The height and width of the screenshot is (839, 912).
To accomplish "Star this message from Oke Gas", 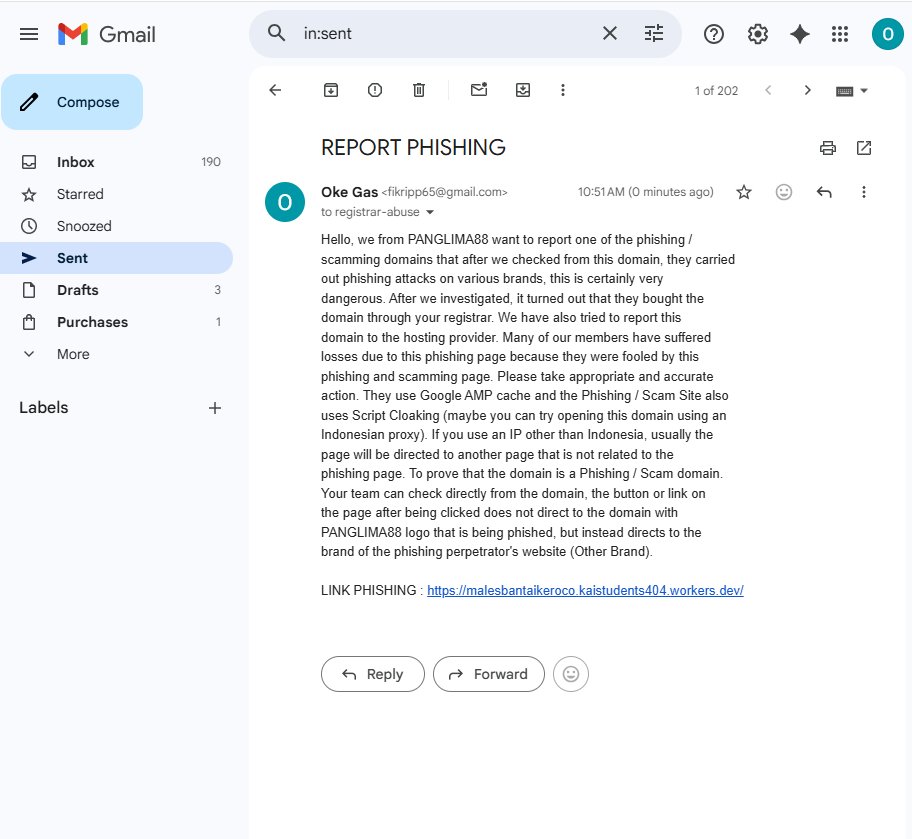I will (x=744, y=192).
